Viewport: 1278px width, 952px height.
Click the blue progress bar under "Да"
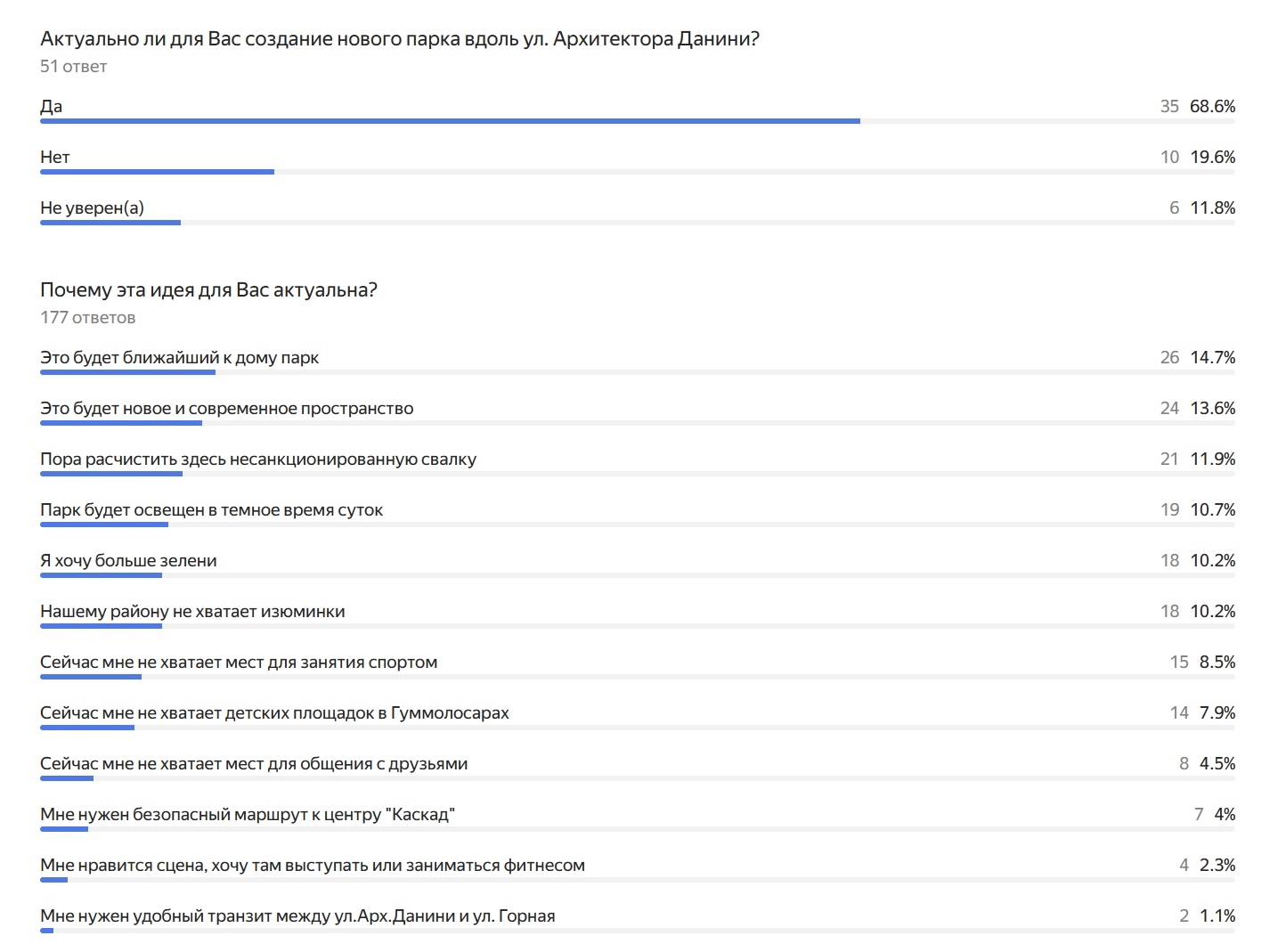pyautogui.click(x=450, y=121)
